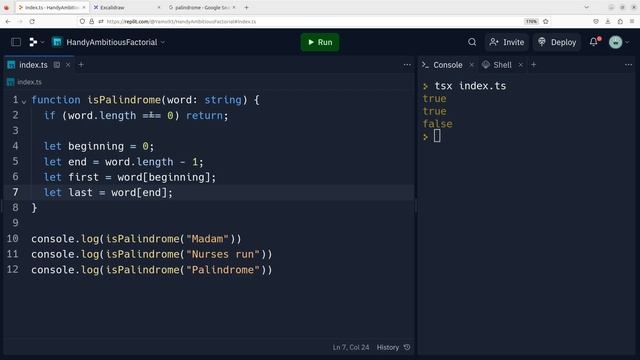Open the browser extensions icon

point(620,21)
